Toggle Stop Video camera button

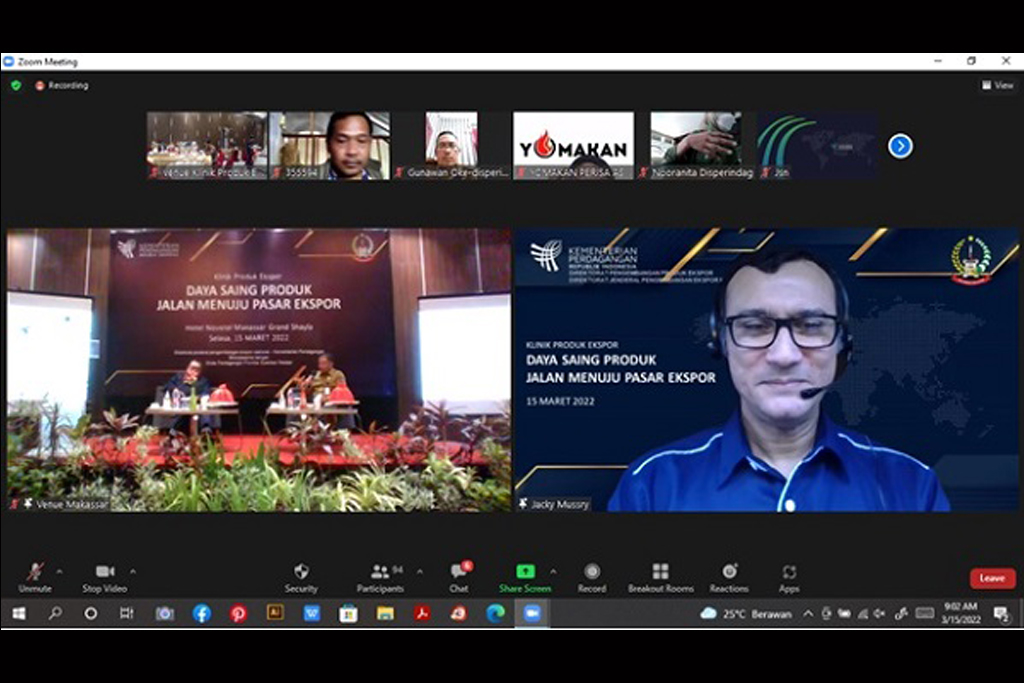pyautogui.click(x=105, y=572)
